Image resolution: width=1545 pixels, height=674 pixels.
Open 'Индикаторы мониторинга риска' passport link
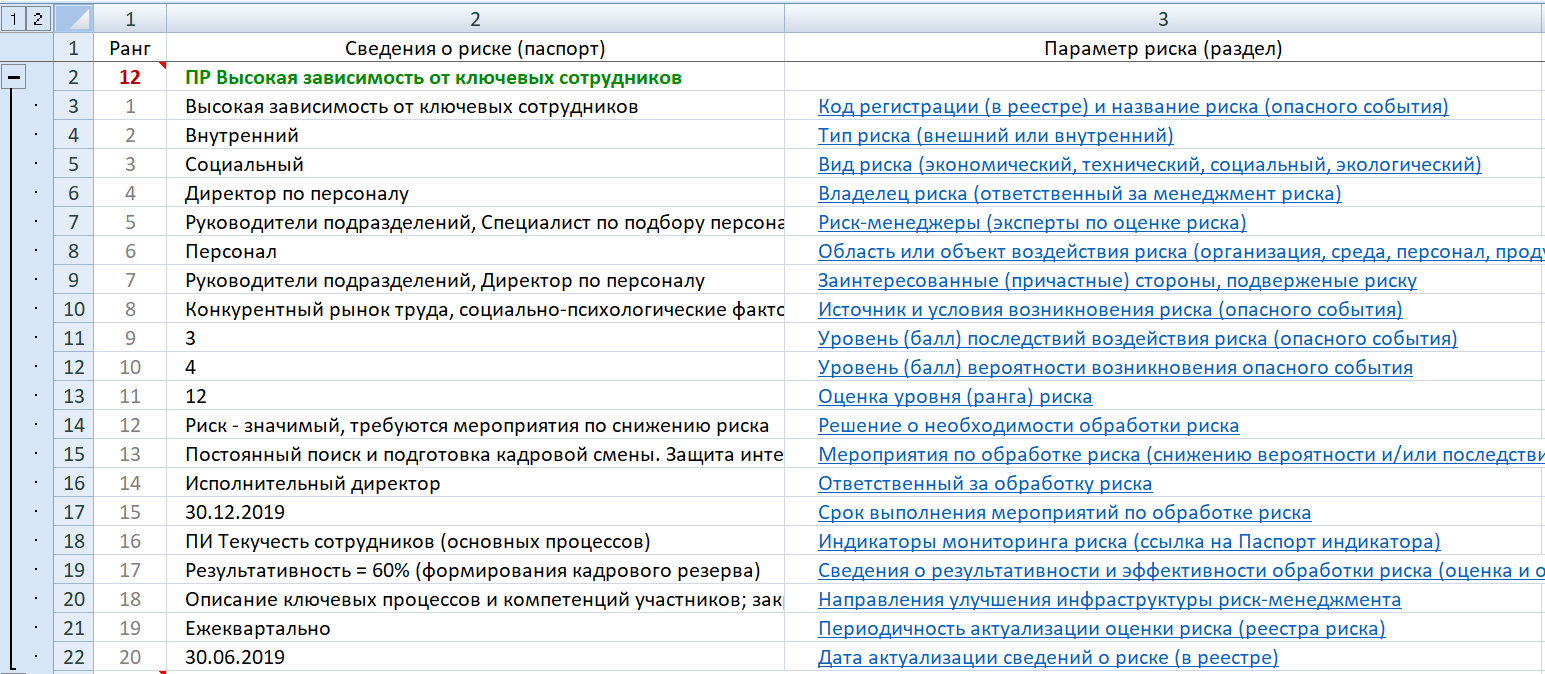(x=1129, y=542)
